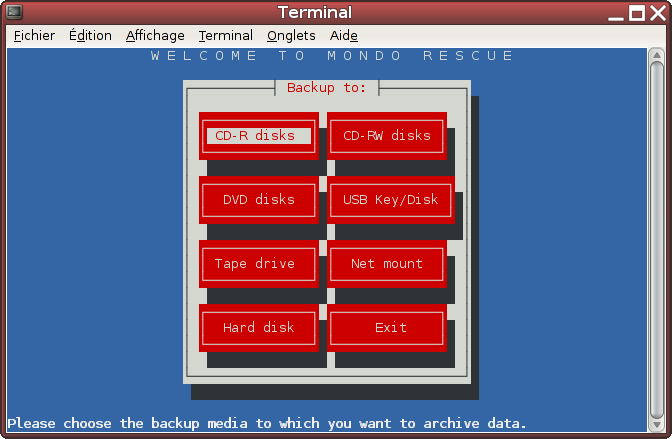
Task: Select the Tape drive button
Action: click(255, 263)
